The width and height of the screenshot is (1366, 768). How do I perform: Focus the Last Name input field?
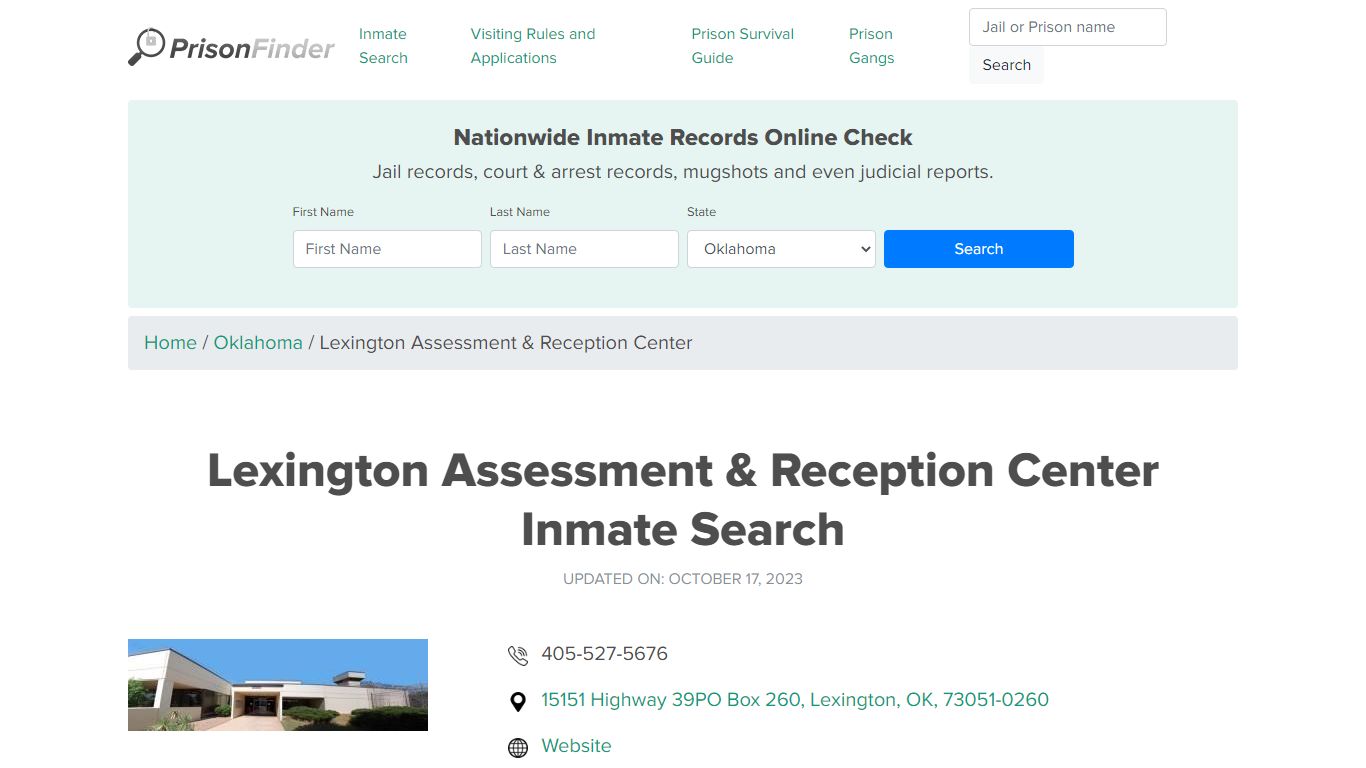point(584,249)
